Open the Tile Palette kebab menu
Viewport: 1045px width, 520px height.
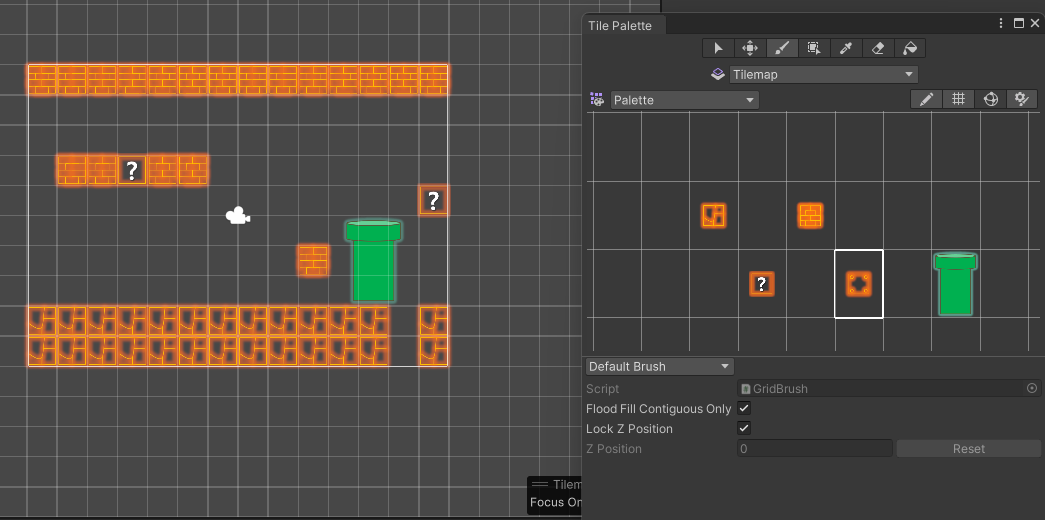1001,23
